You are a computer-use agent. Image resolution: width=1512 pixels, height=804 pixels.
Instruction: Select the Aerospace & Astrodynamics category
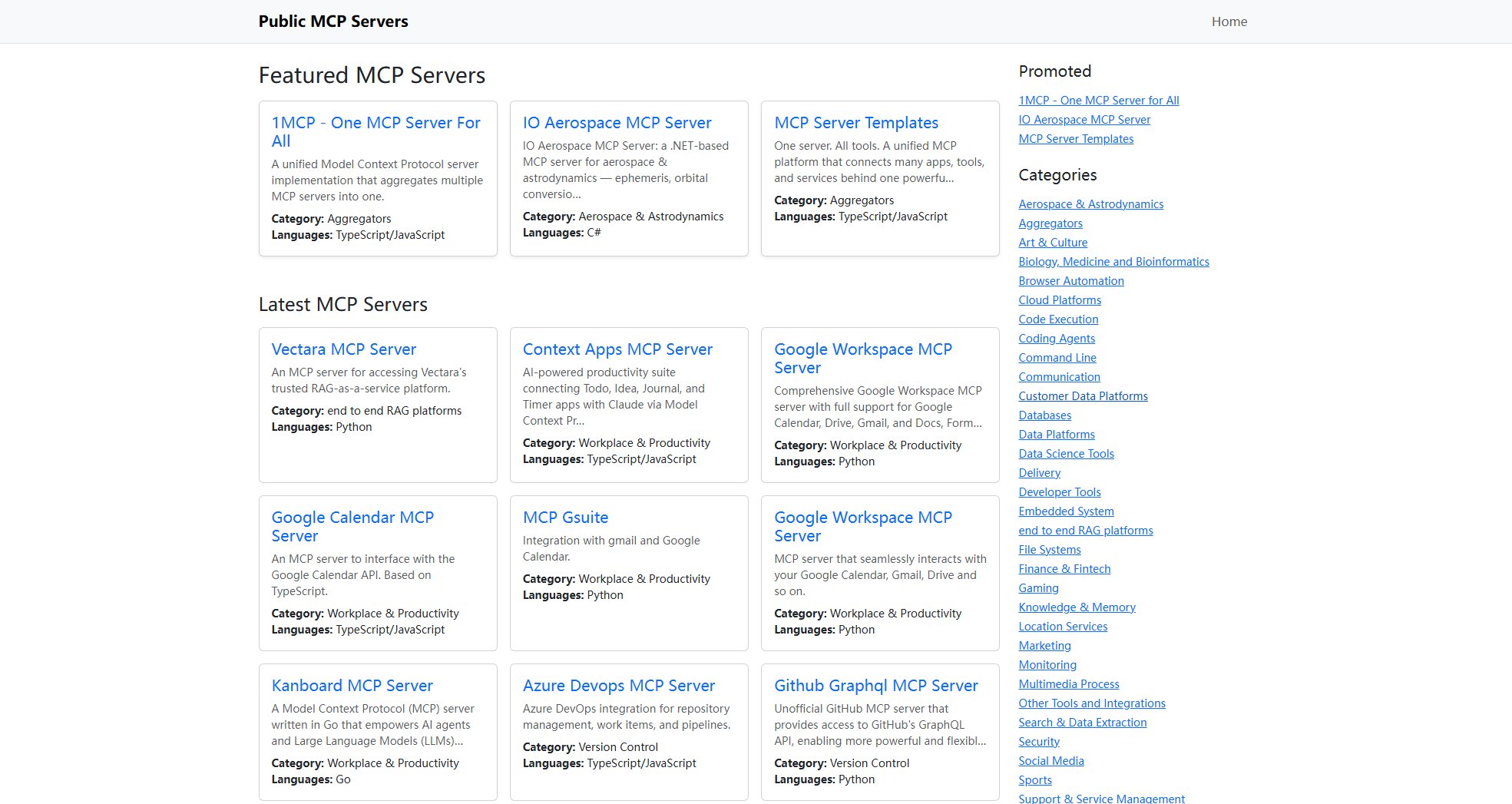pos(1090,204)
